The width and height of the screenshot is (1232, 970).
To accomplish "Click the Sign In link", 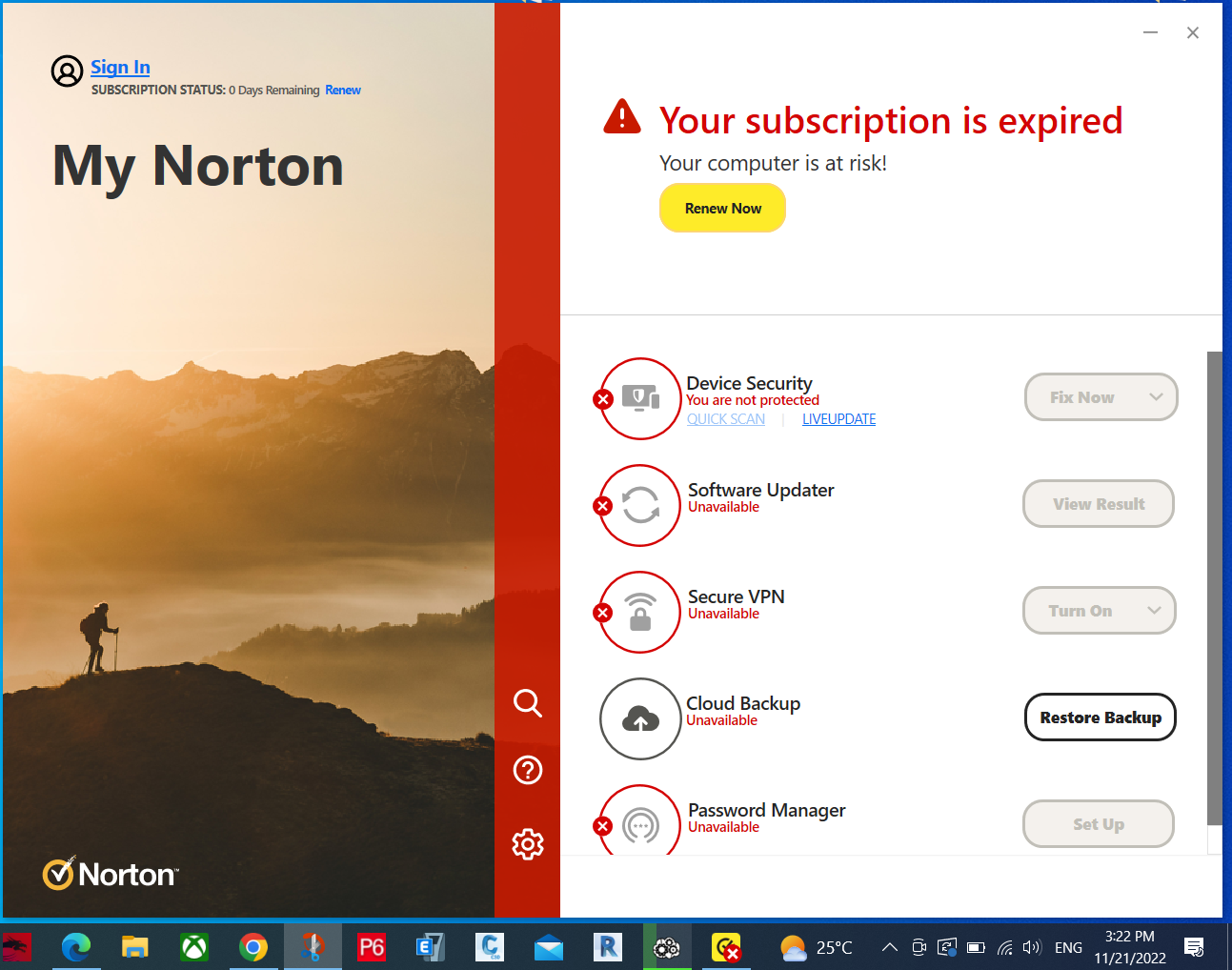I will click(120, 68).
